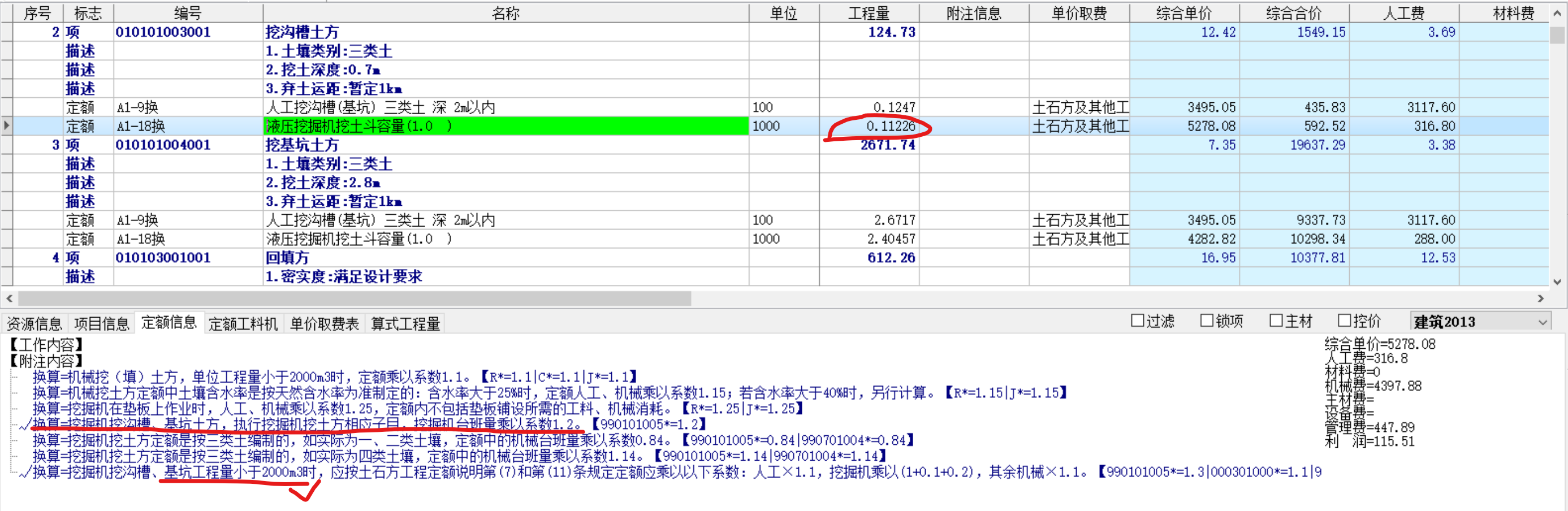The width and height of the screenshot is (1568, 511).
Task: Select the 换算 line about 挖掘机在垫板上作业
Action: coord(417,408)
